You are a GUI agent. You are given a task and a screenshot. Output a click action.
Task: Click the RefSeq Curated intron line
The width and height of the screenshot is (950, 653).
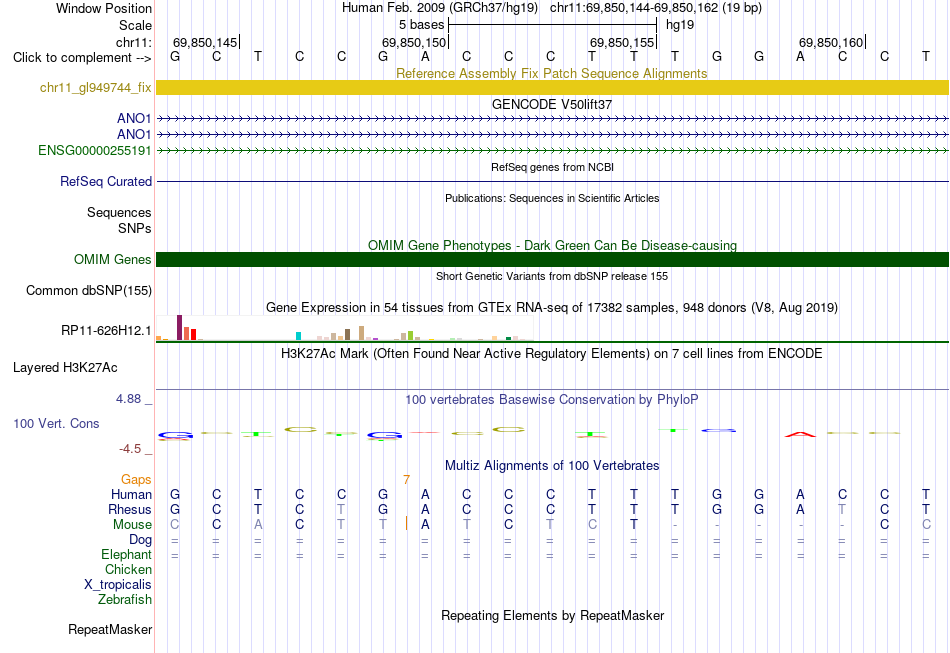point(552,181)
